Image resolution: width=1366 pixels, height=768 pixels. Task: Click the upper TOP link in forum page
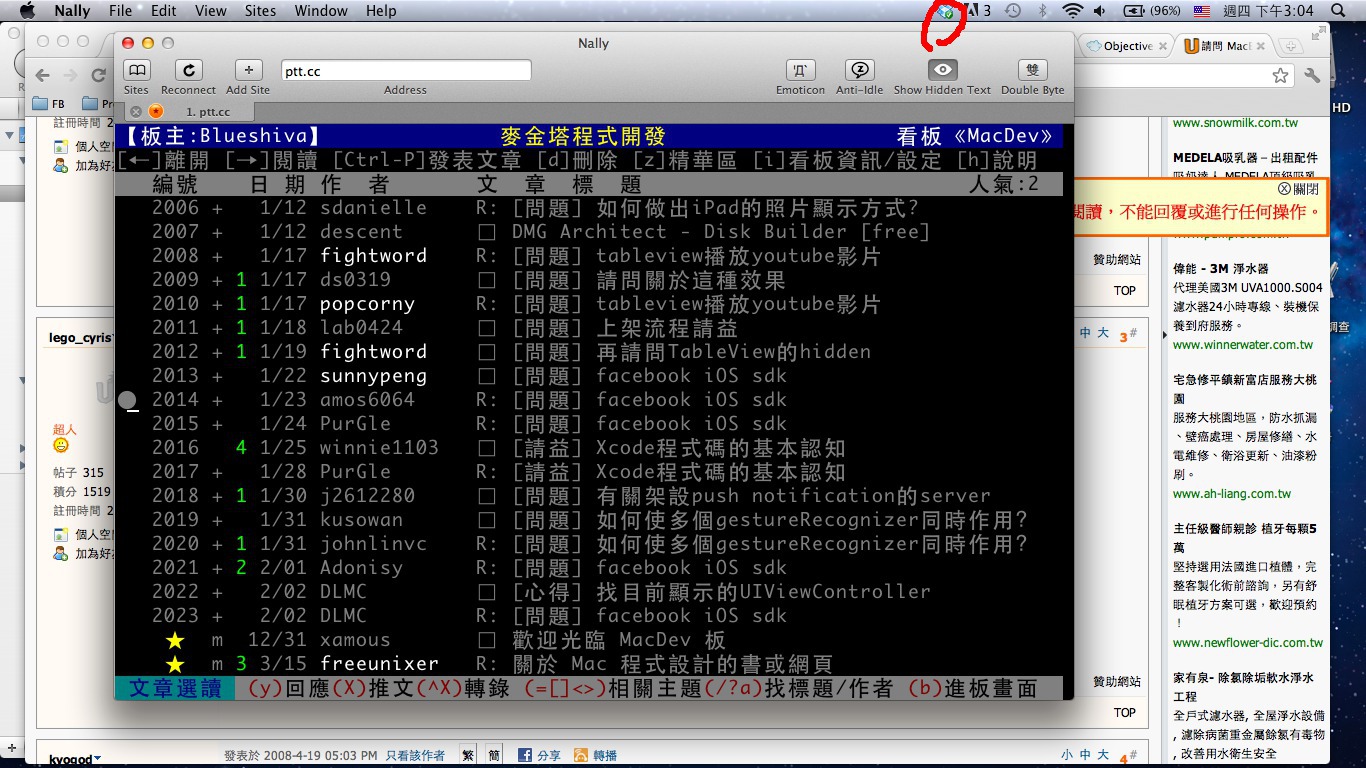1125,290
